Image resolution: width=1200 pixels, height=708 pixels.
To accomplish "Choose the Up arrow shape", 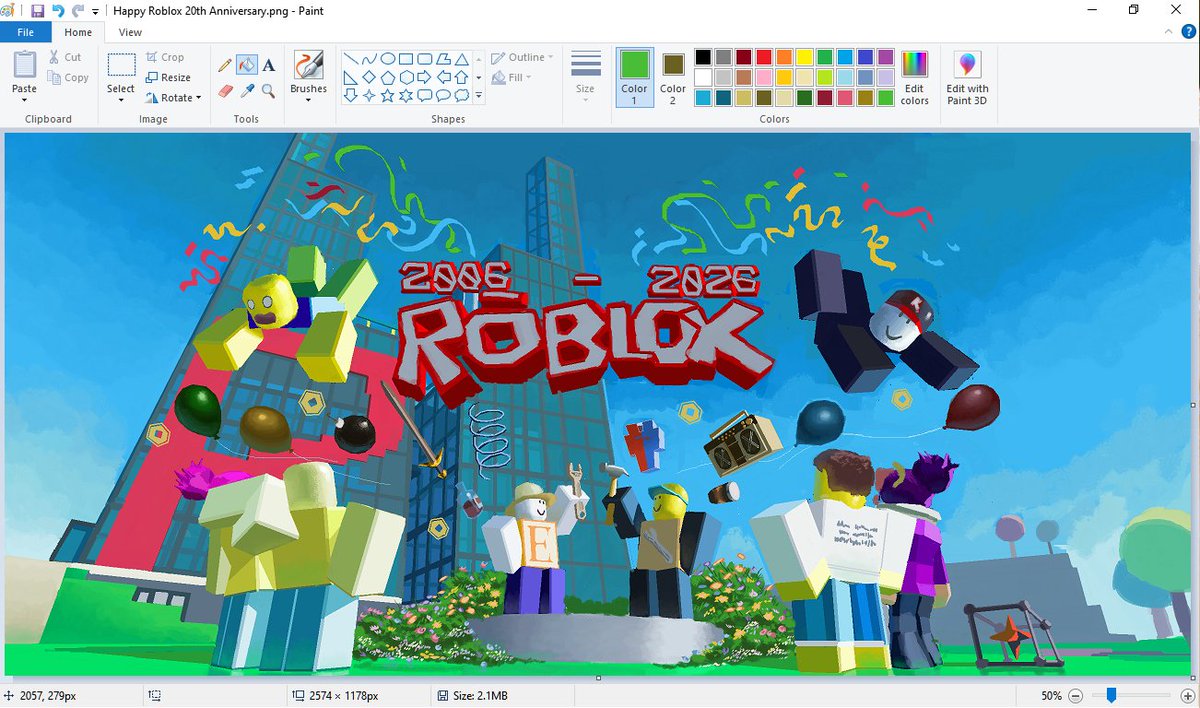I will (461, 77).
